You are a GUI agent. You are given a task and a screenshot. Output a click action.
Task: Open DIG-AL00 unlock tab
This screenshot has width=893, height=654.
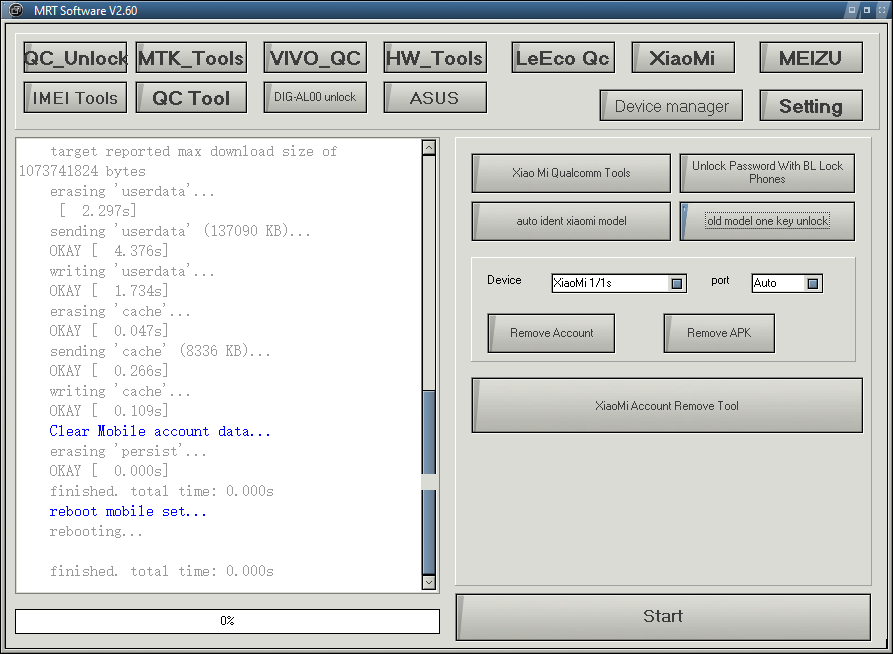click(315, 97)
